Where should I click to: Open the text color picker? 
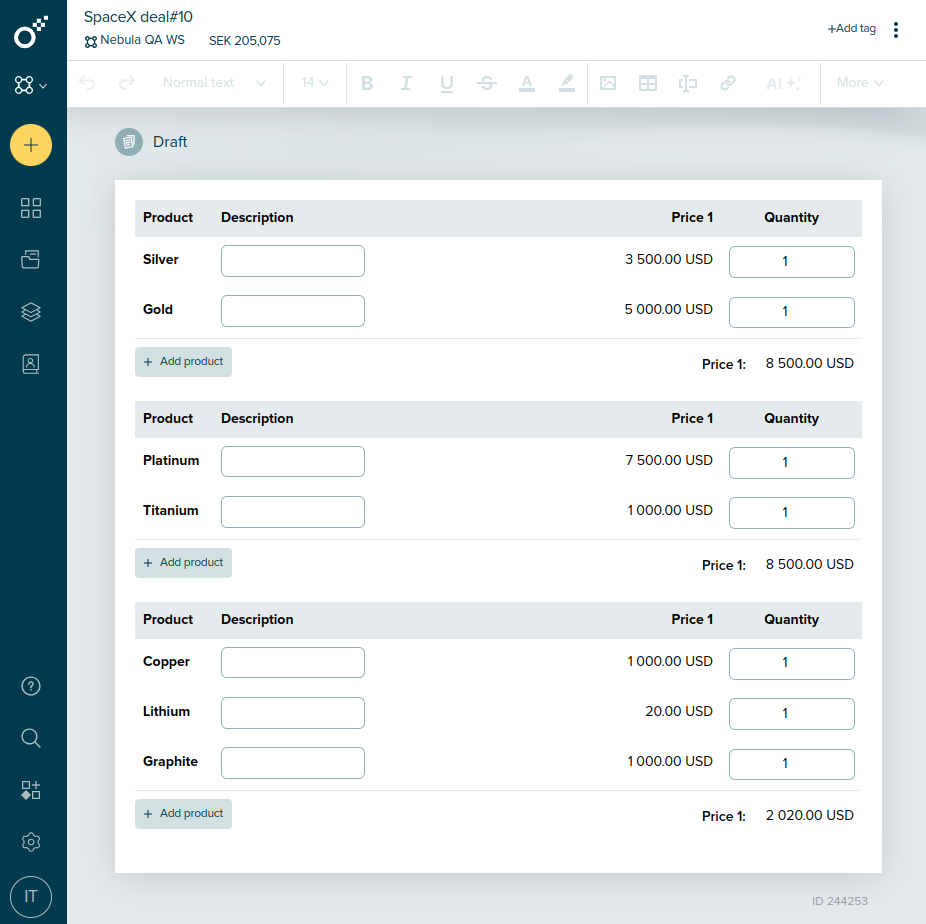[527, 83]
